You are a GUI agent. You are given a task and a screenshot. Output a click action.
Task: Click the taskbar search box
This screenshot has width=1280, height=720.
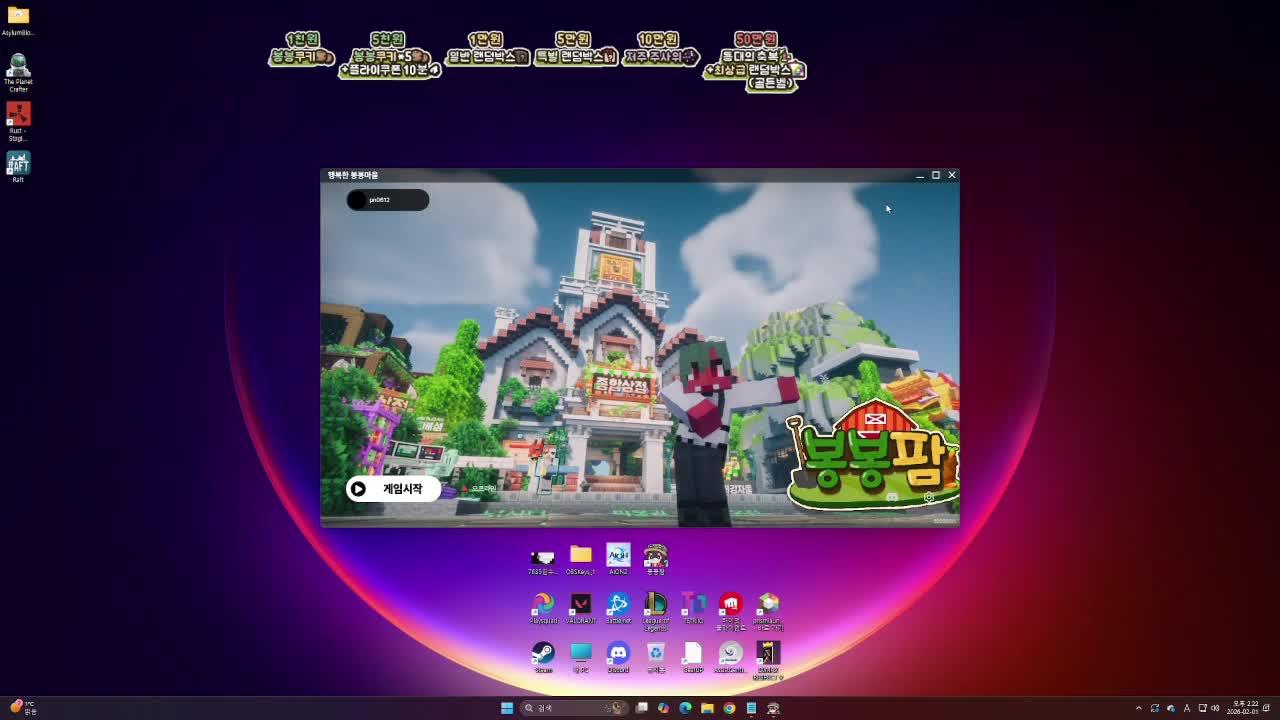pos(574,708)
